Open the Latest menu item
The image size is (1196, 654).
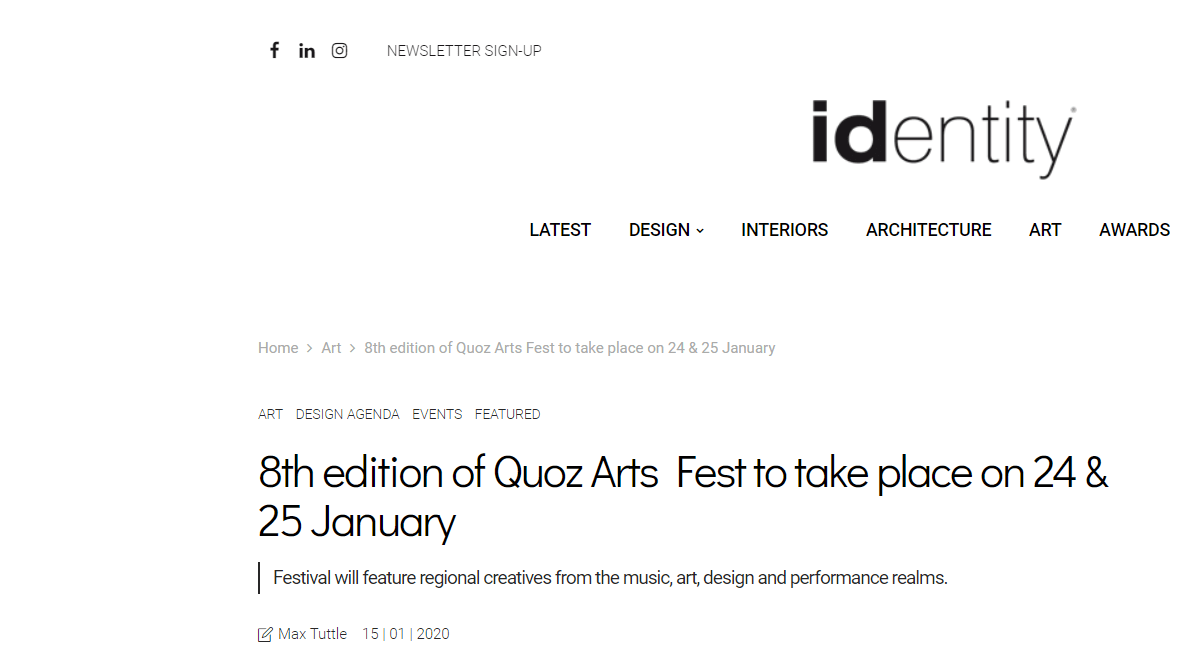click(x=560, y=230)
